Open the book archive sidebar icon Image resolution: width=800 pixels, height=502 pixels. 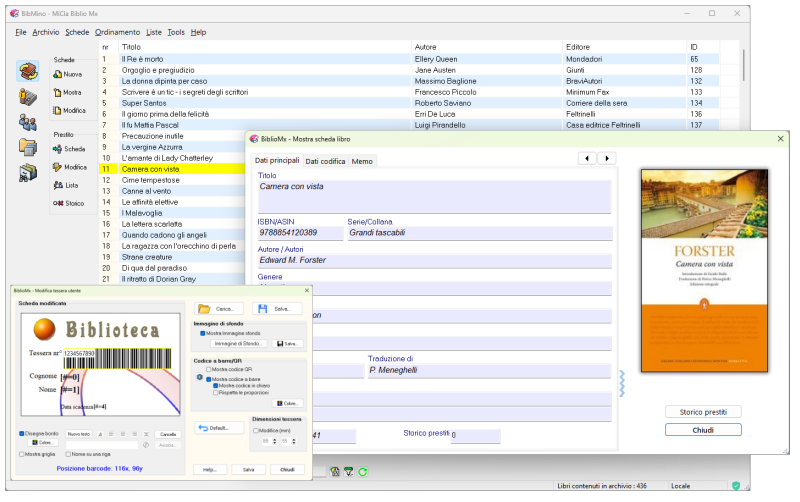[28, 71]
